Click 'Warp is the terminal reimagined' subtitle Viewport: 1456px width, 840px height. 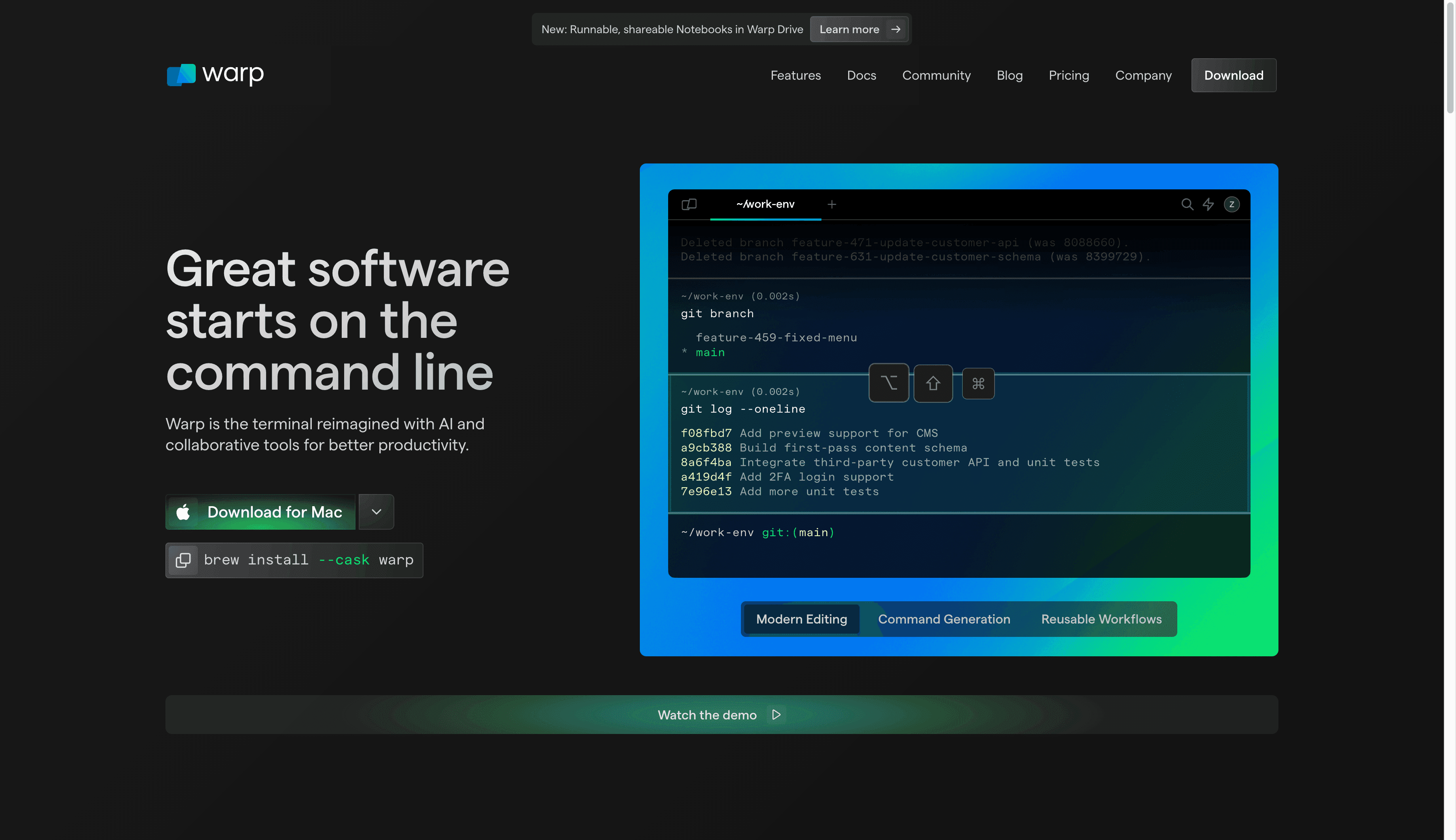(x=325, y=434)
